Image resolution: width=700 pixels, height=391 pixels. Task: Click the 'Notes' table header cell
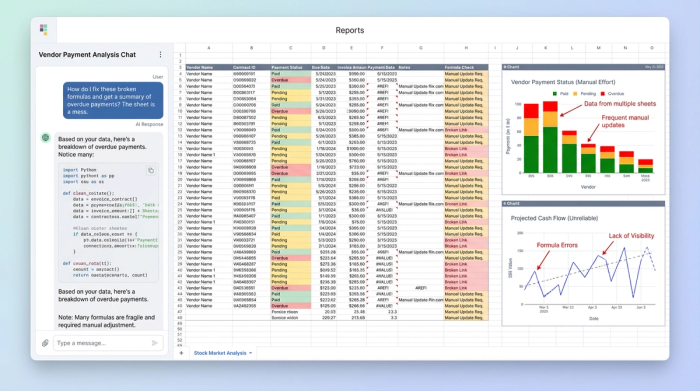421,67
